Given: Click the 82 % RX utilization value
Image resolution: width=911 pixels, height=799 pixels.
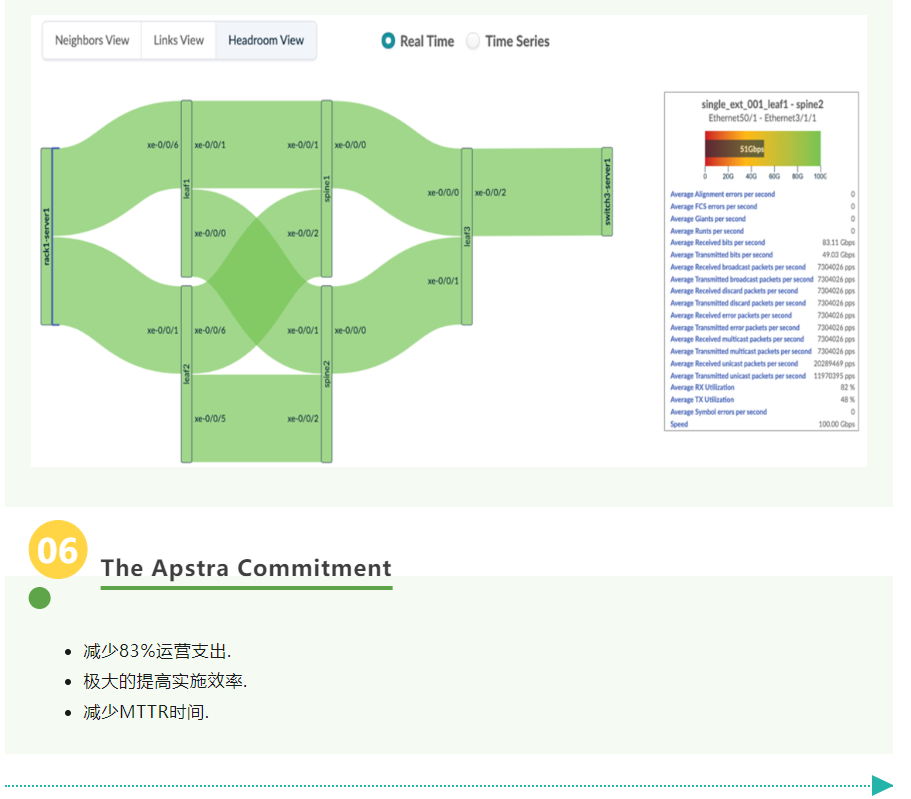Looking at the screenshot, I should pos(848,387).
